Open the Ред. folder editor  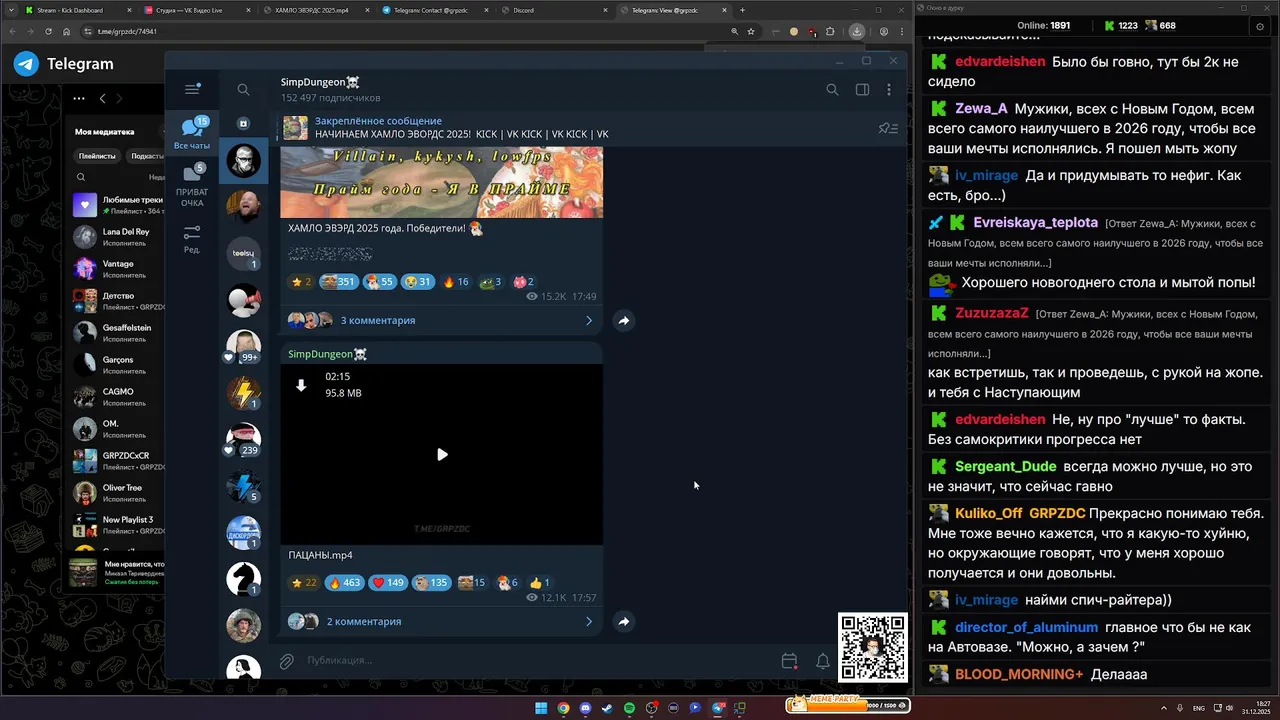pyautogui.click(x=192, y=239)
